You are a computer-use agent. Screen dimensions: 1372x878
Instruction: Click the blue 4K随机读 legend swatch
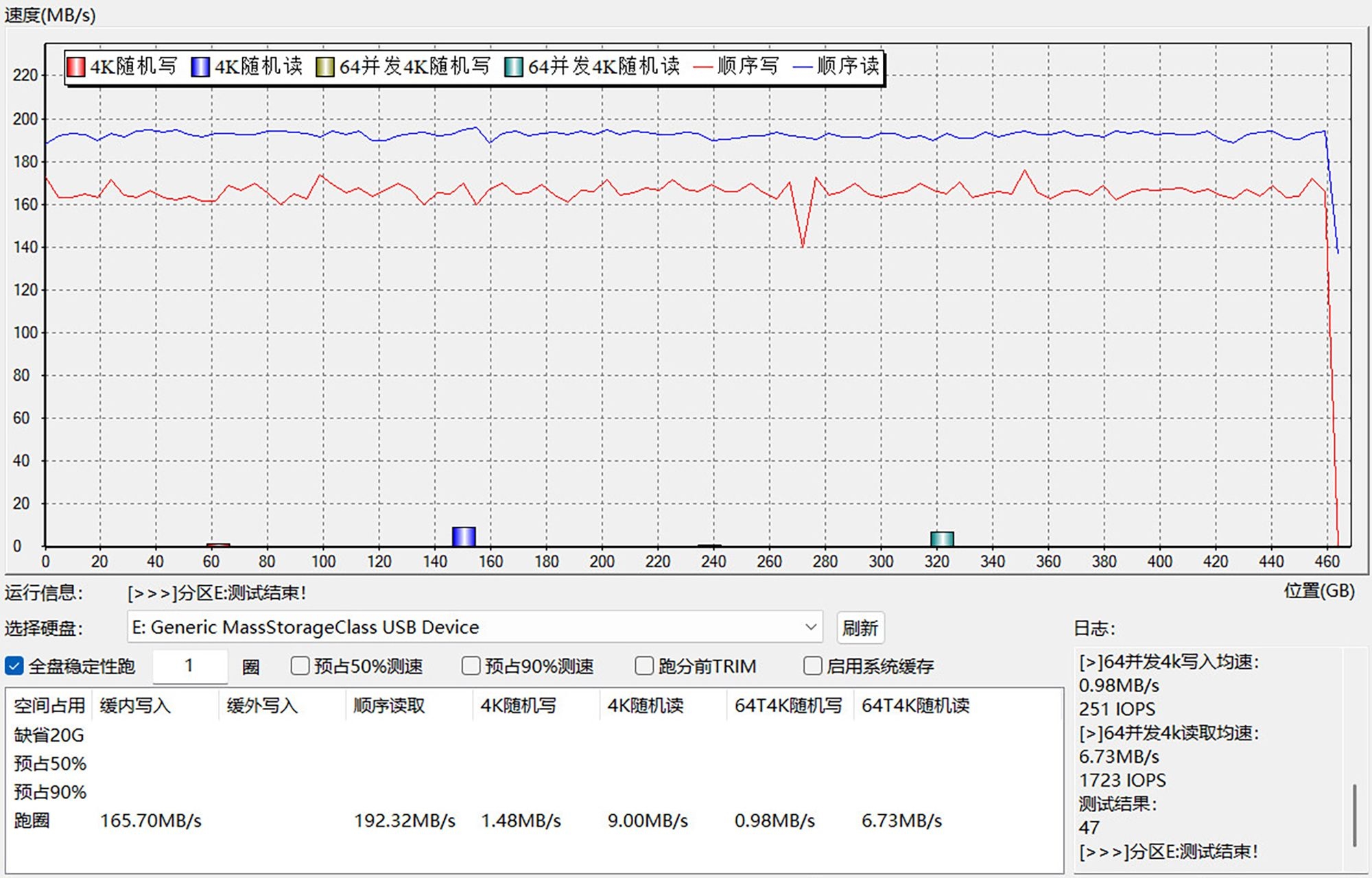click(200, 67)
